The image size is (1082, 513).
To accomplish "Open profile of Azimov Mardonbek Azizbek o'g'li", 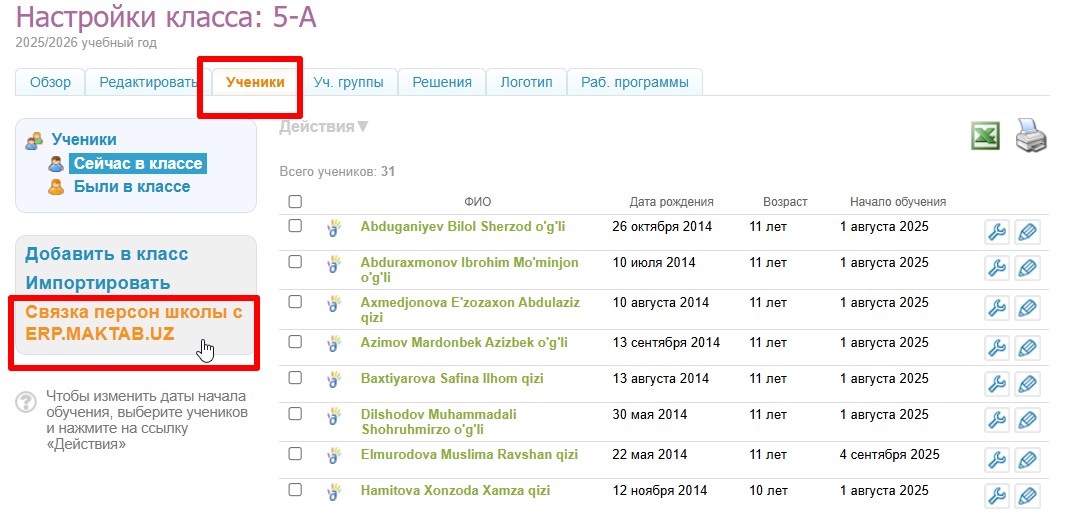I will pyautogui.click(x=464, y=342).
